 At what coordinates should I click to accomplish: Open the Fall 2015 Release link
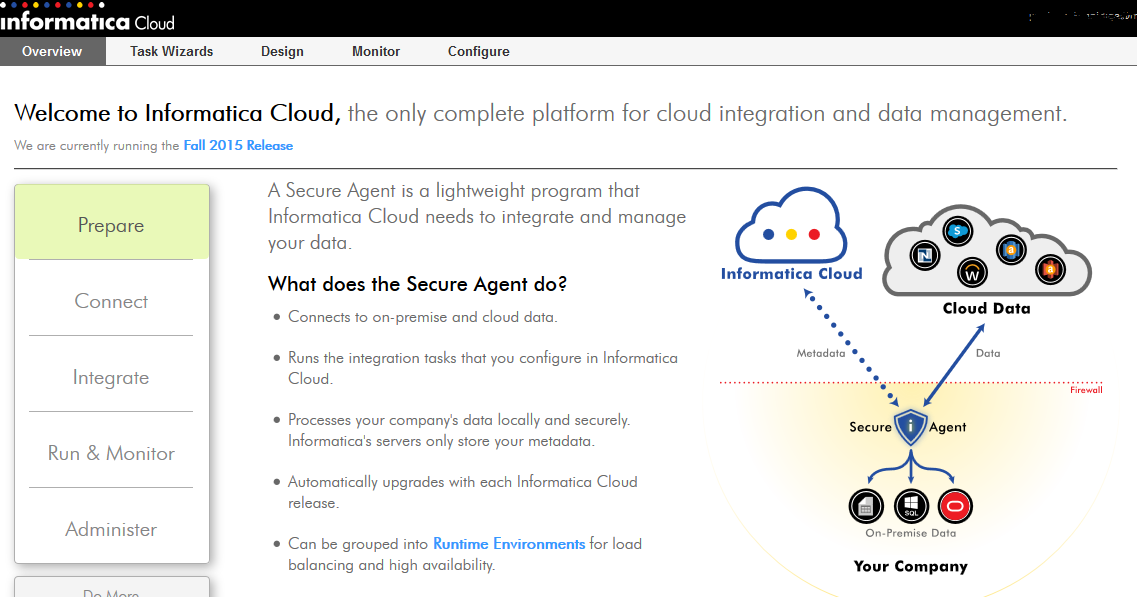click(238, 145)
